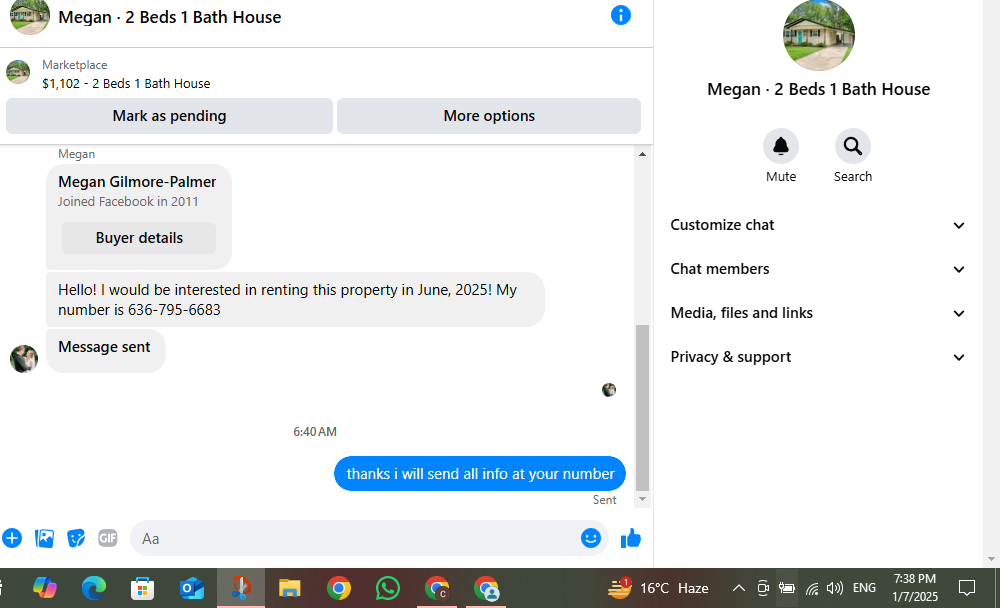Image resolution: width=1000 pixels, height=608 pixels.
Task: Expand Media, files and links section
Action: 818,313
